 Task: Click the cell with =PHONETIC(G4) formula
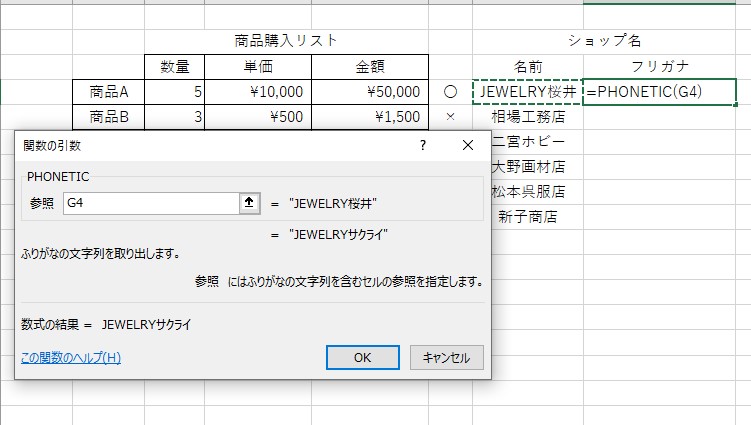(659, 92)
